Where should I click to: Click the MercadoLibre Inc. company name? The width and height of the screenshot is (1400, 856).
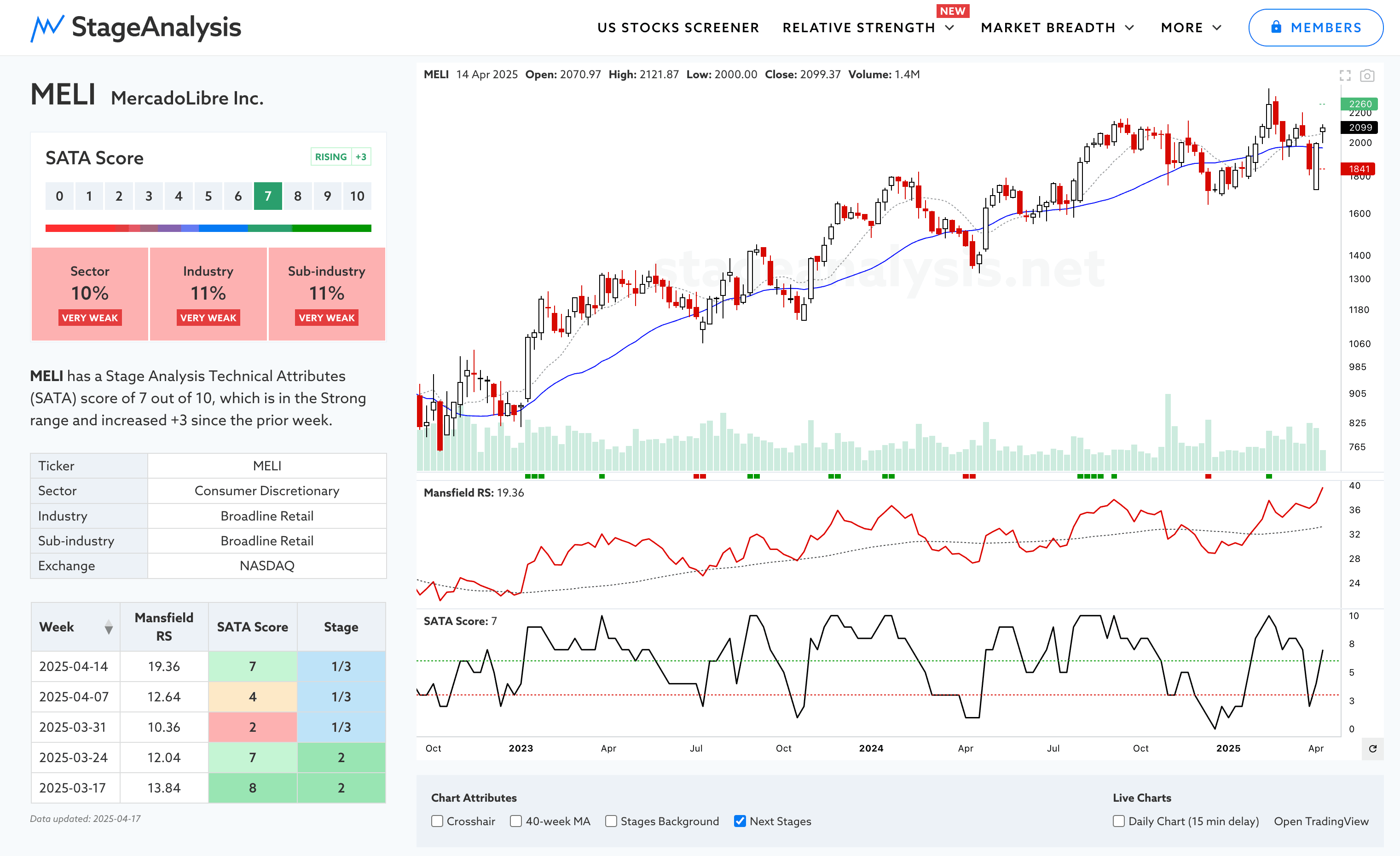click(187, 98)
